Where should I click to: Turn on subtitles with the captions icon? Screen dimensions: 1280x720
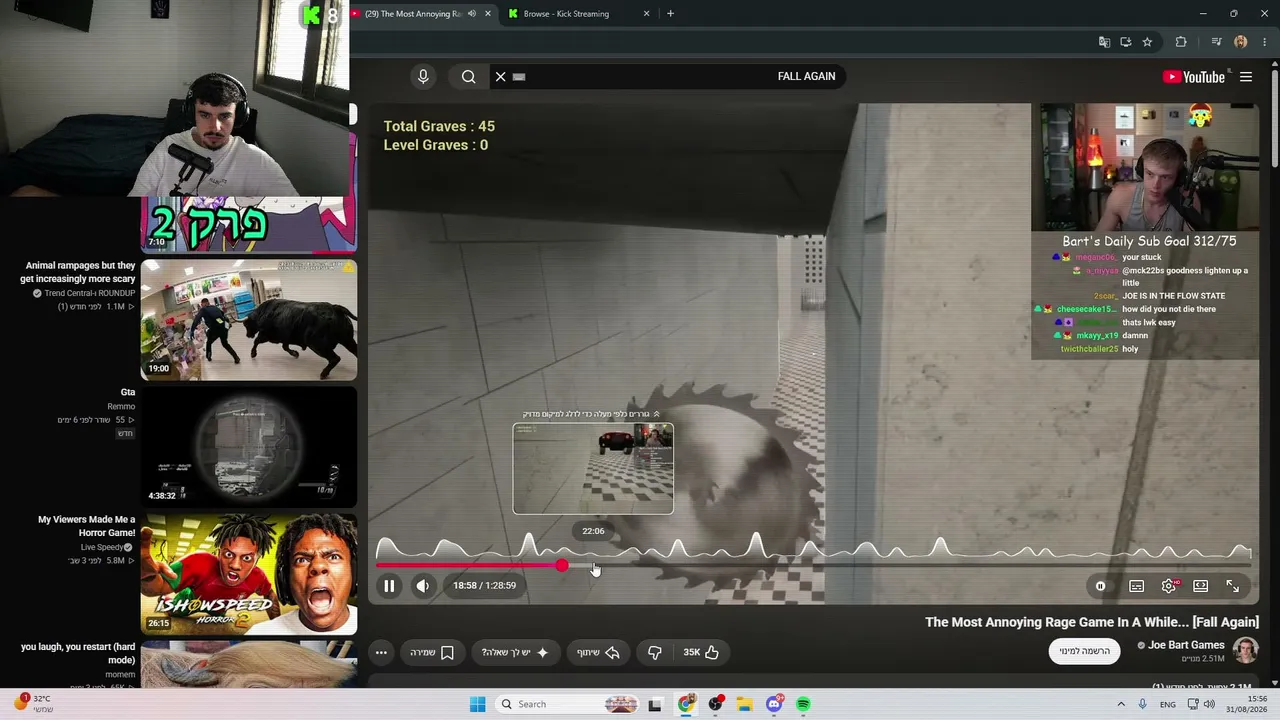click(1137, 586)
